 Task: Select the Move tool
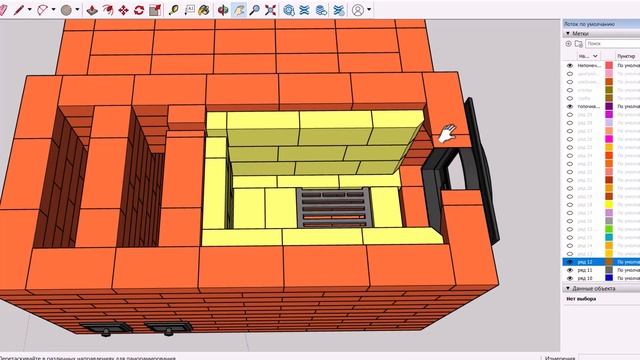click(x=123, y=10)
